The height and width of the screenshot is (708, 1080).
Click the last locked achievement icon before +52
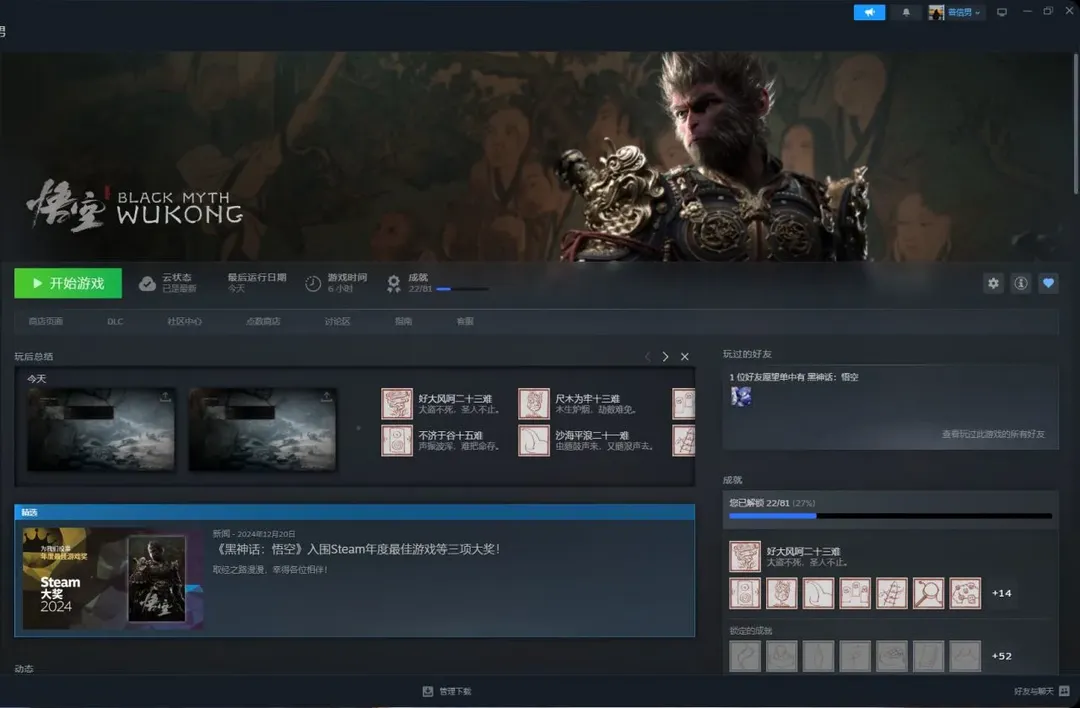tap(965, 656)
